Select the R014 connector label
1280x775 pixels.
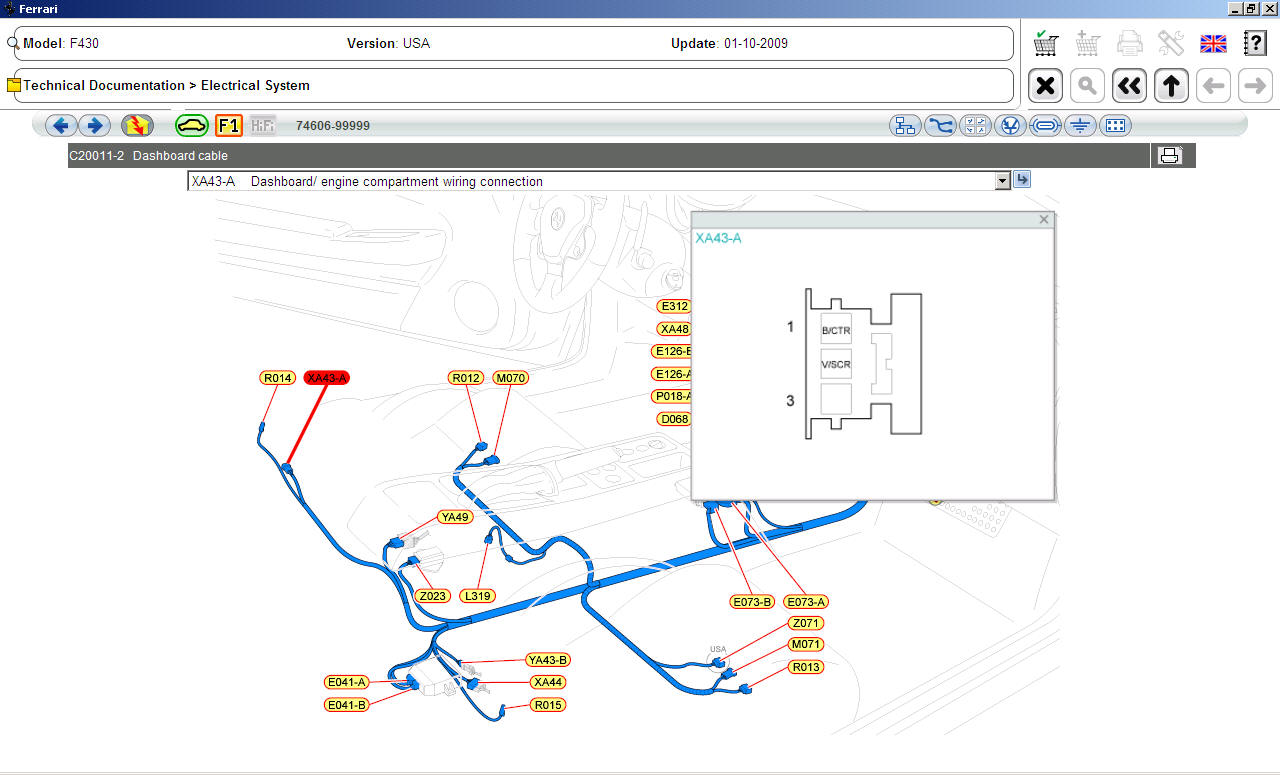pyautogui.click(x=277, y=378)
